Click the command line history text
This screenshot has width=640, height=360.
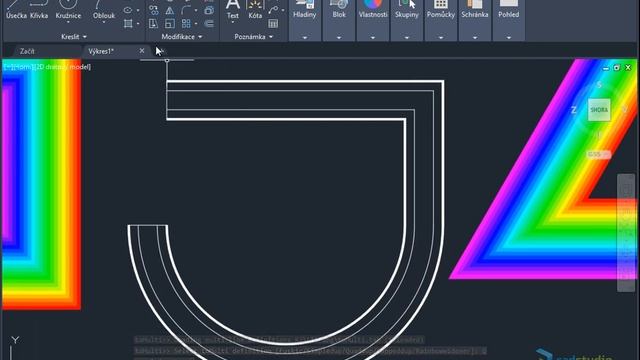tap(310, 346)
